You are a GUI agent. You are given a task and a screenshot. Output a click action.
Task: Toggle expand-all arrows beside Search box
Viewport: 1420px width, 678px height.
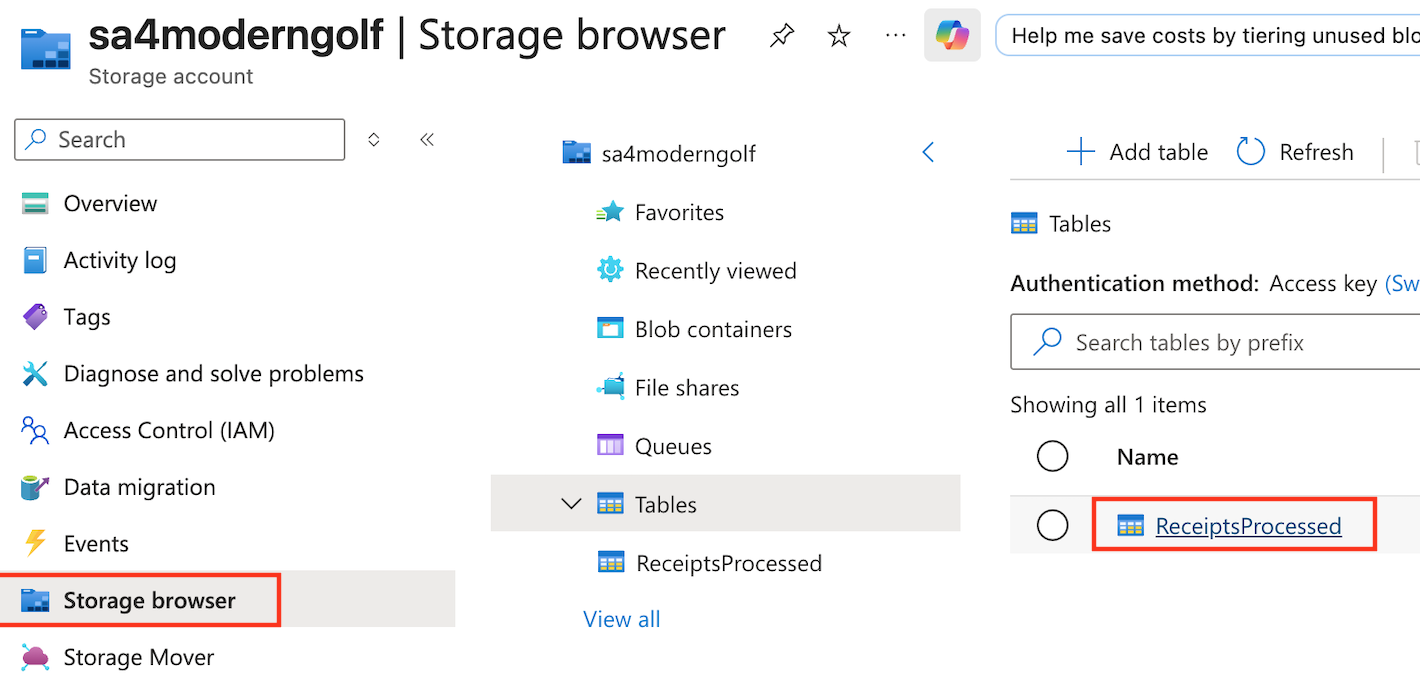point(374,140)
